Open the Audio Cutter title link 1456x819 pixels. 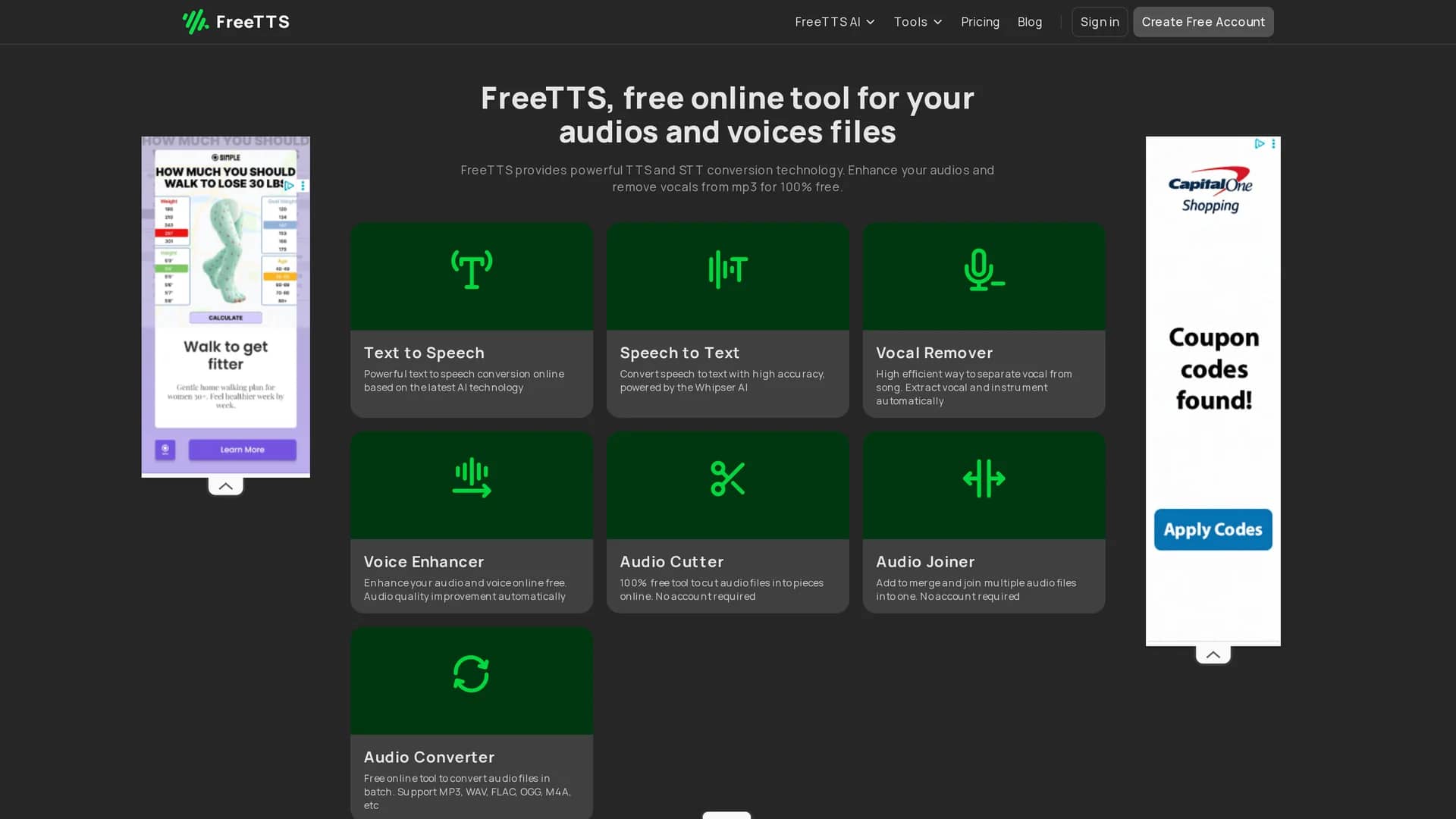(x=672, y=562)
